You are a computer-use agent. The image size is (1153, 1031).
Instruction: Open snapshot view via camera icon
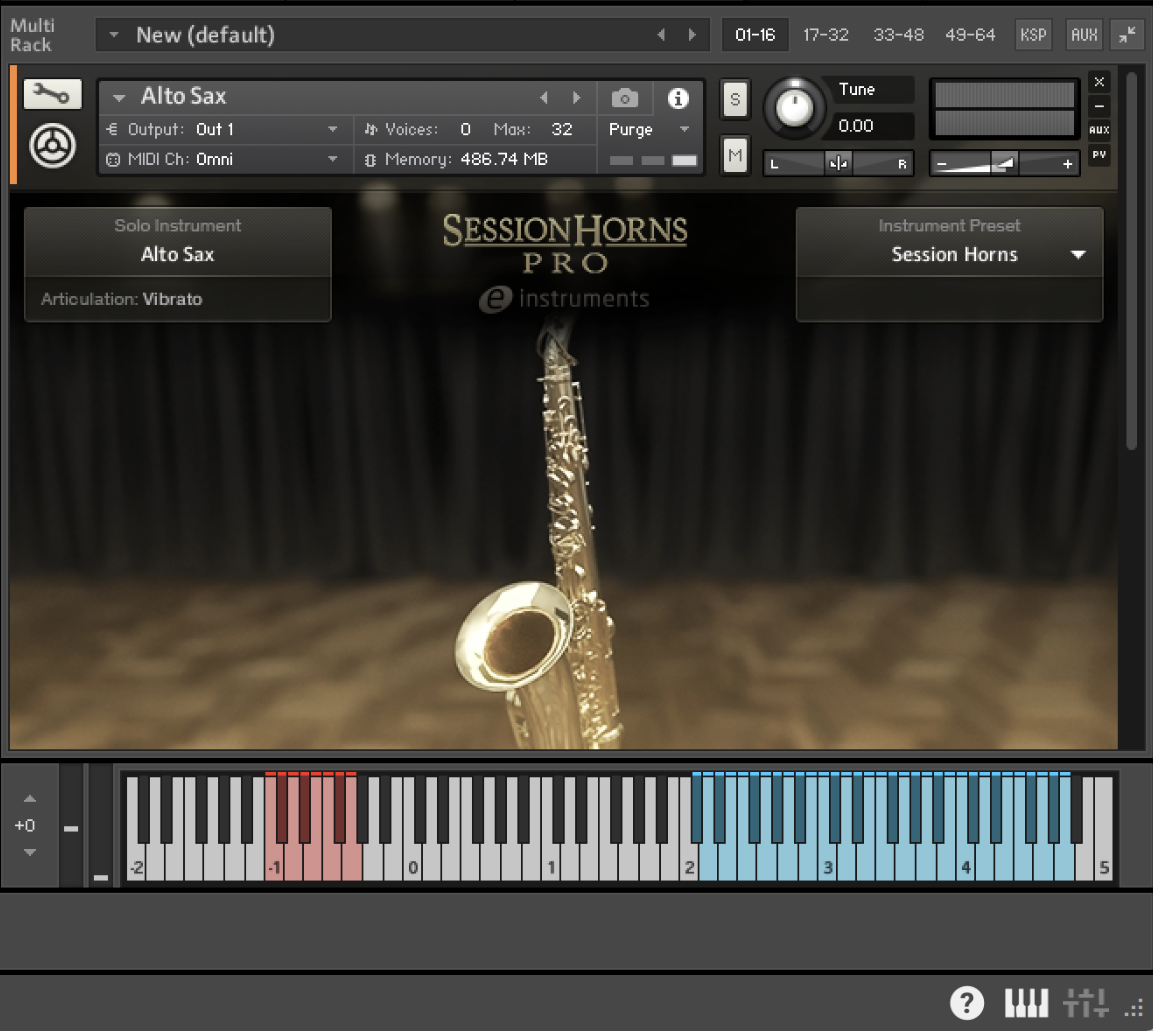coord(624,97)
